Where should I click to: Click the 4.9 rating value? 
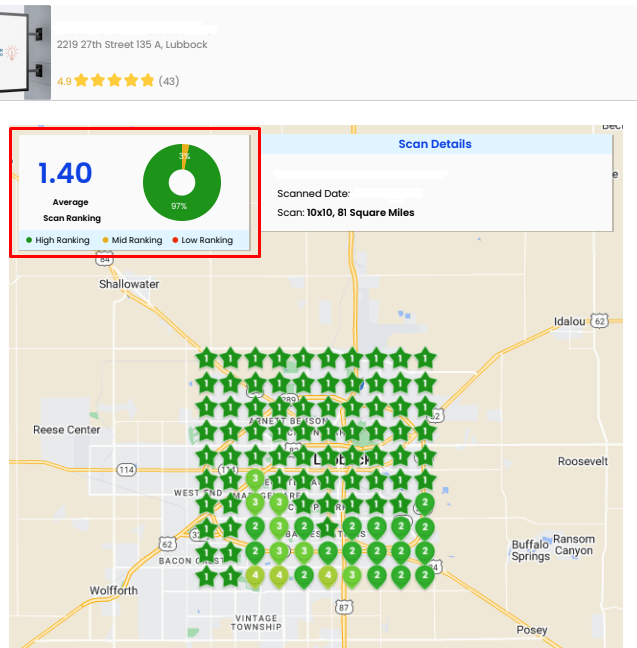(64, 81)
